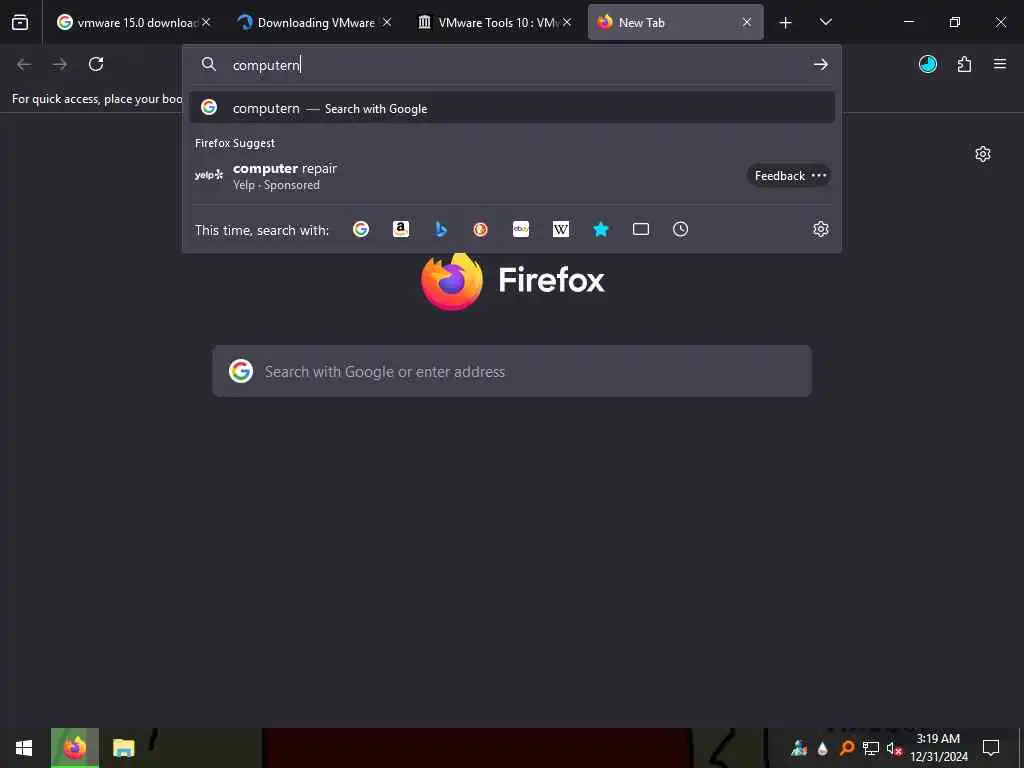
Task: Open the Firefox application menu
Action: pyautogui.click(x=1000, y=64)
